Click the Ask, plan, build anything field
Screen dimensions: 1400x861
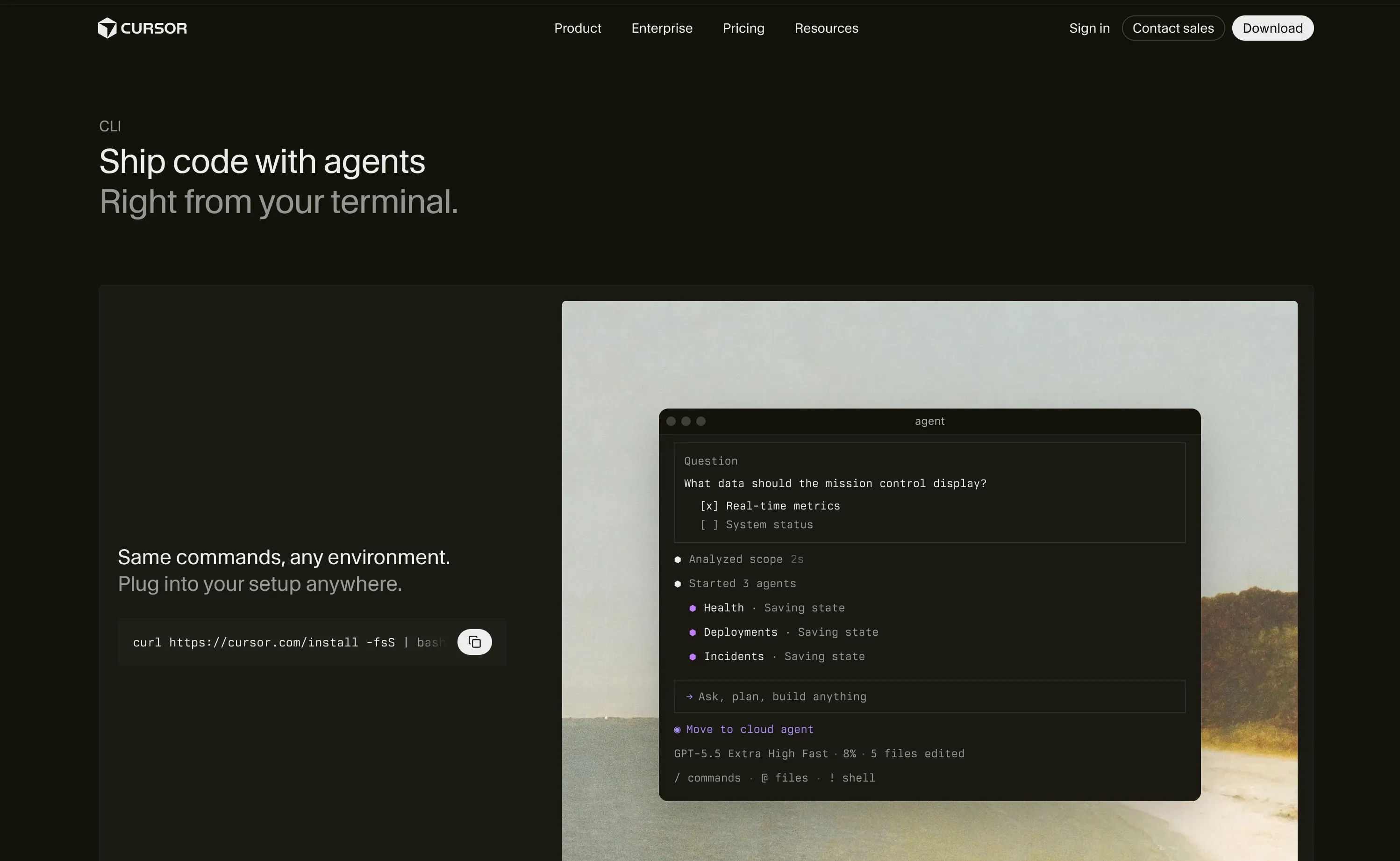929,696
